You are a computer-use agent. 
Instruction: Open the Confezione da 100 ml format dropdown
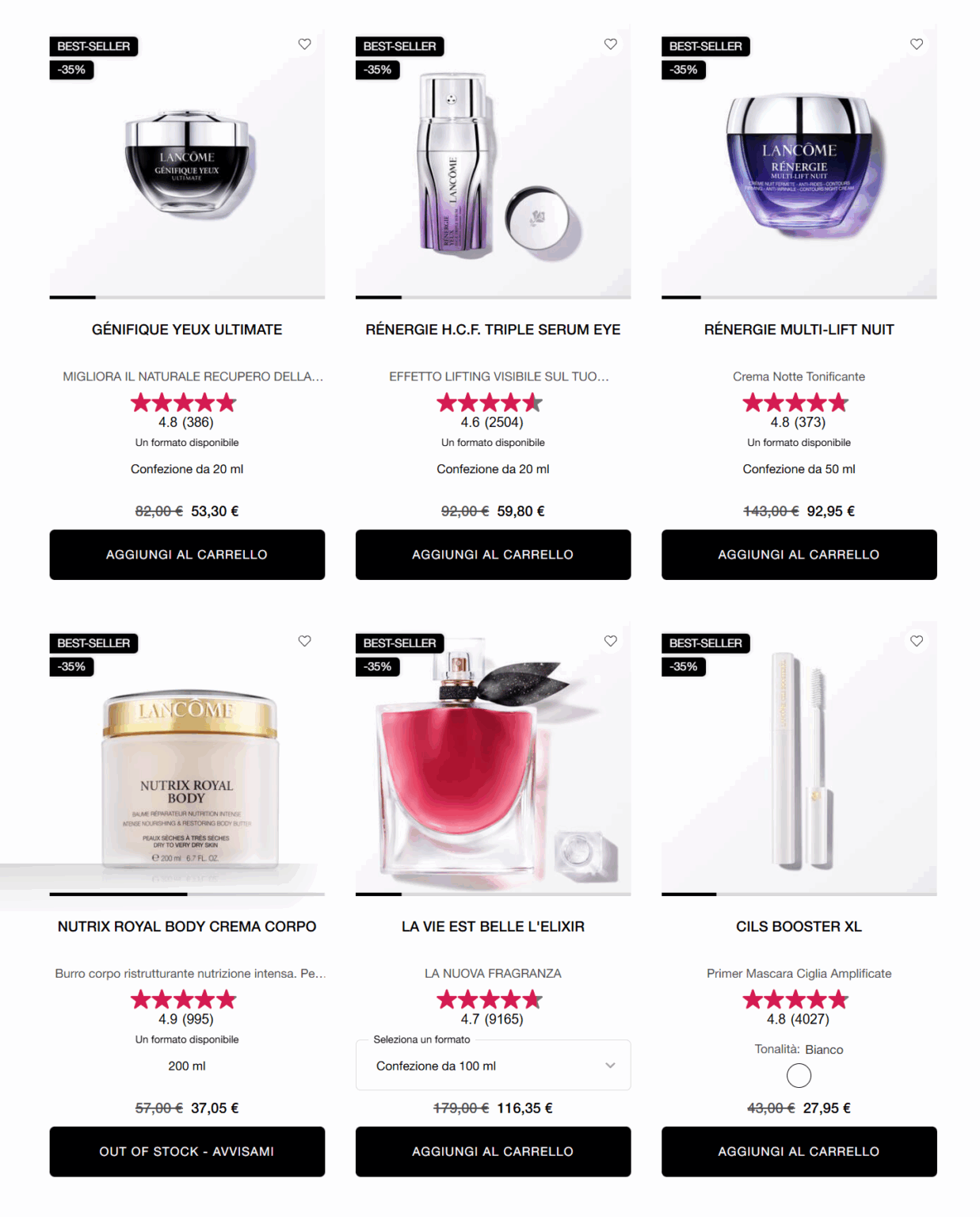pyautogui.click(x=493, y=1066)
